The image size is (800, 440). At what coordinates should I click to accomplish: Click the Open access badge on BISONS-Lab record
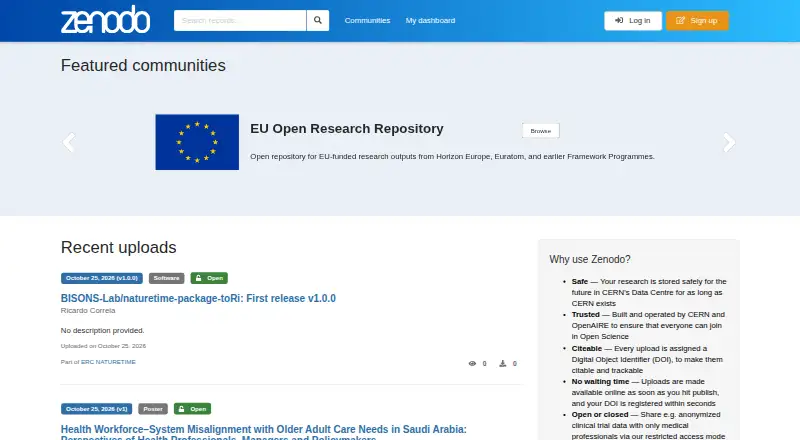[x=209, y=278]
